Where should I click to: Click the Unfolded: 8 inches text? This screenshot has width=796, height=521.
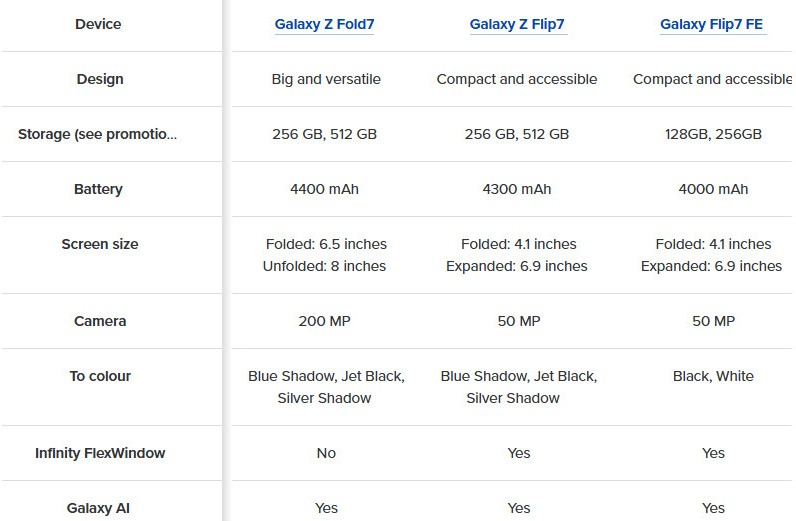324,266
